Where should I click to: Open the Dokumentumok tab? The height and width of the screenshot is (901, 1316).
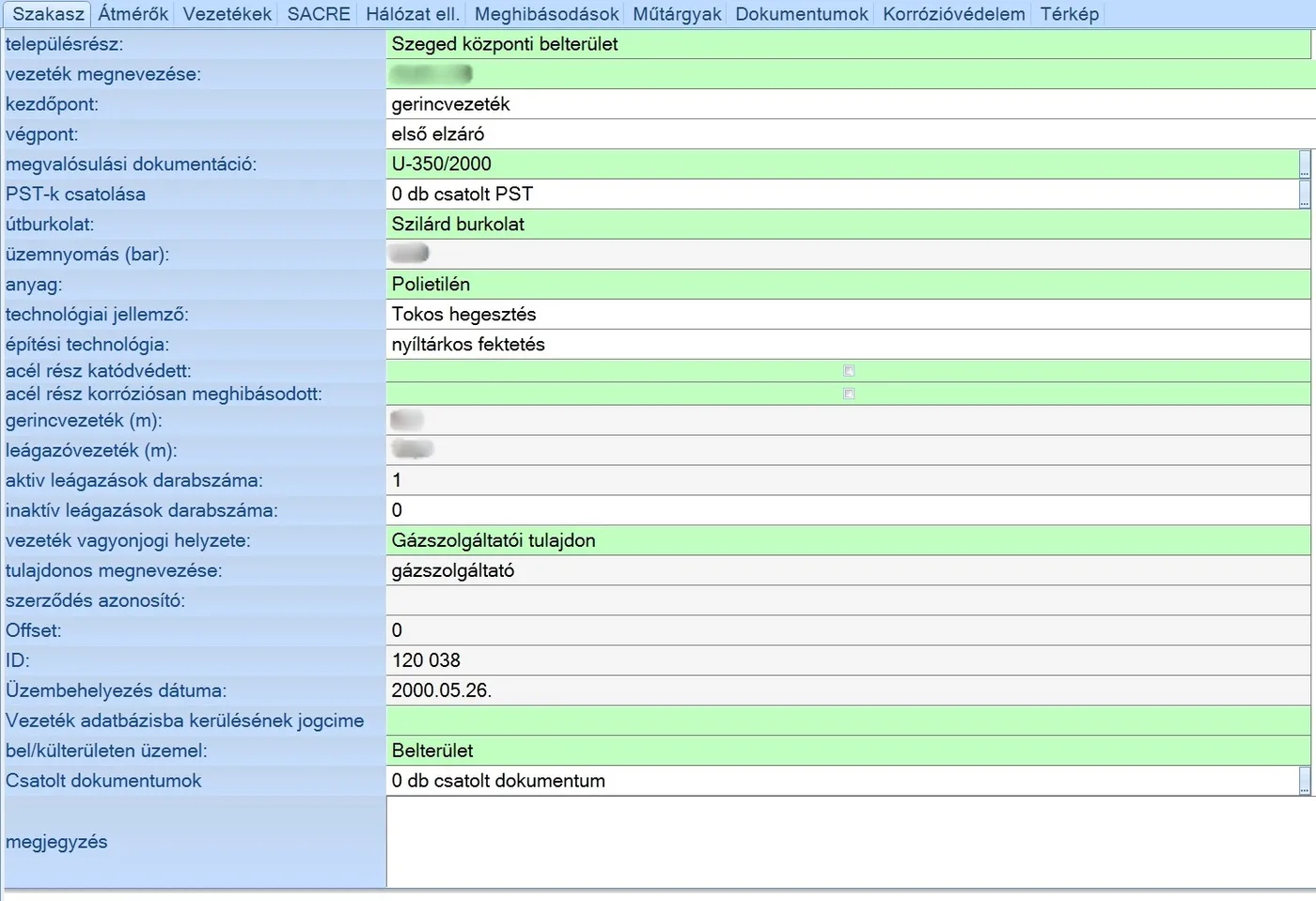(802, 14)
